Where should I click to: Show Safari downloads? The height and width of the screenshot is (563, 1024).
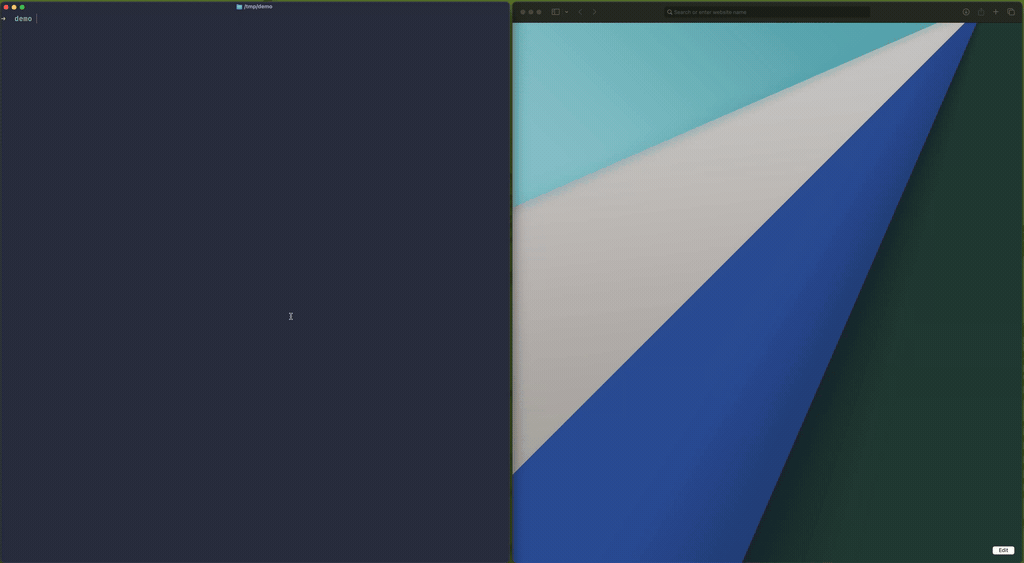click(x=966, y=12)
